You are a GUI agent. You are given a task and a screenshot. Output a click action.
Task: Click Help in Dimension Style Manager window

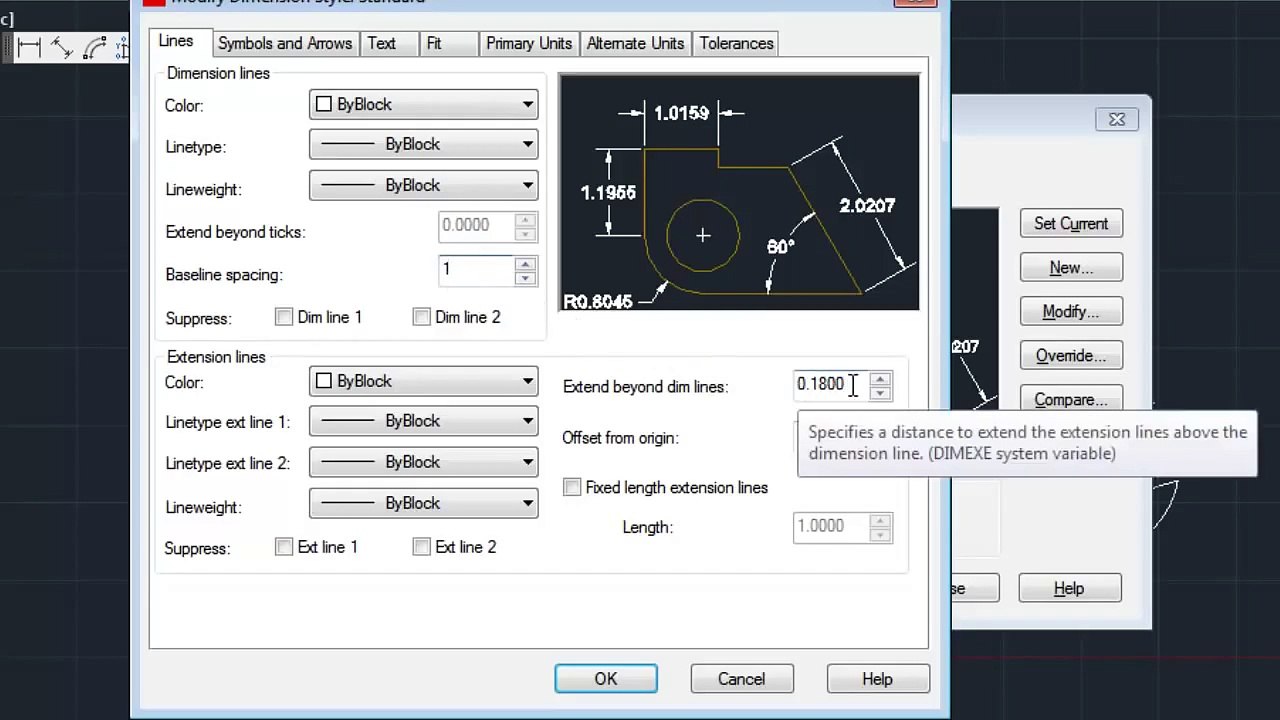[1069, 588]
